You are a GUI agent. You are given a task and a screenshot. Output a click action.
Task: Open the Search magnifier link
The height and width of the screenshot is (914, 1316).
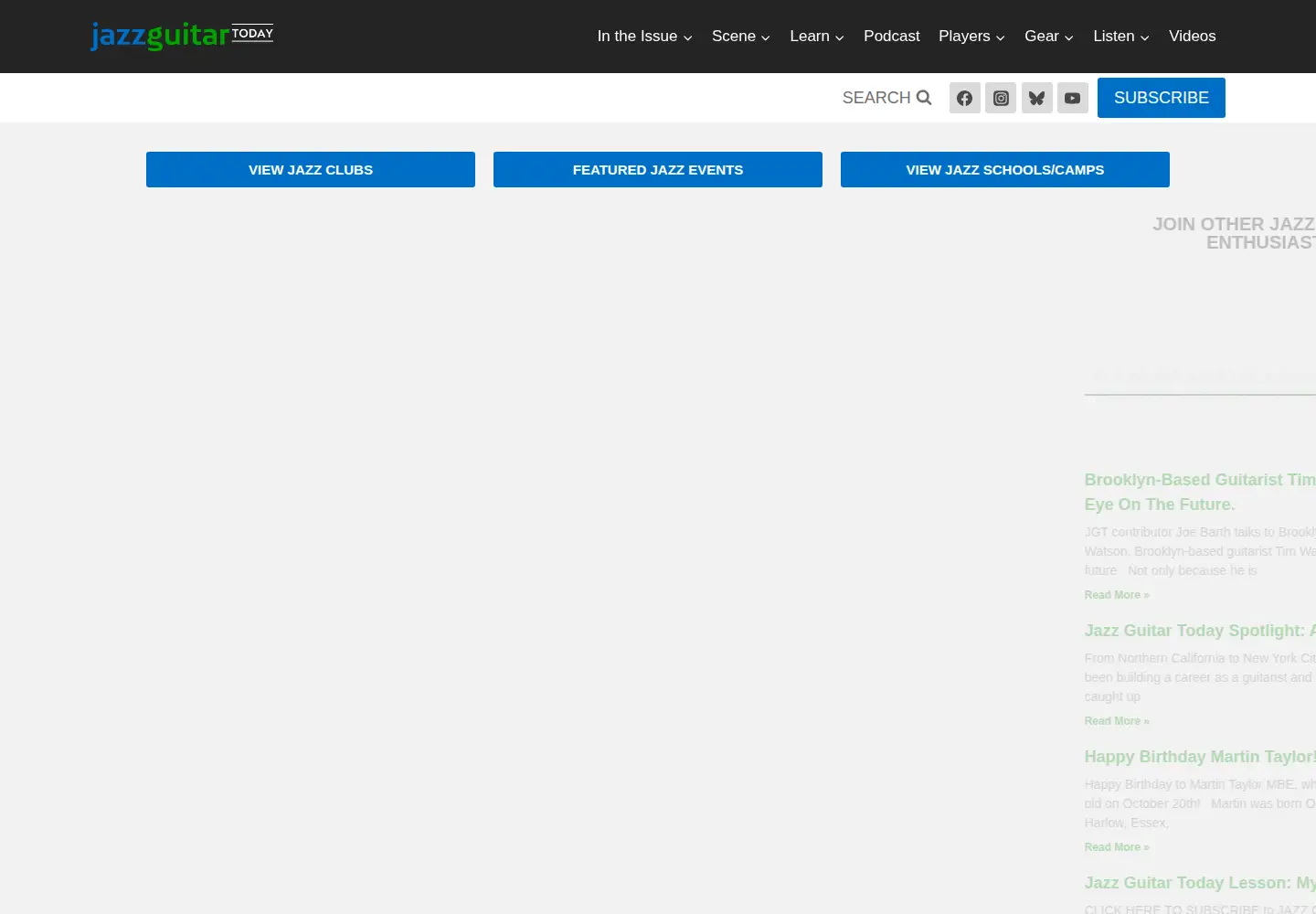(x=886, y=98)
